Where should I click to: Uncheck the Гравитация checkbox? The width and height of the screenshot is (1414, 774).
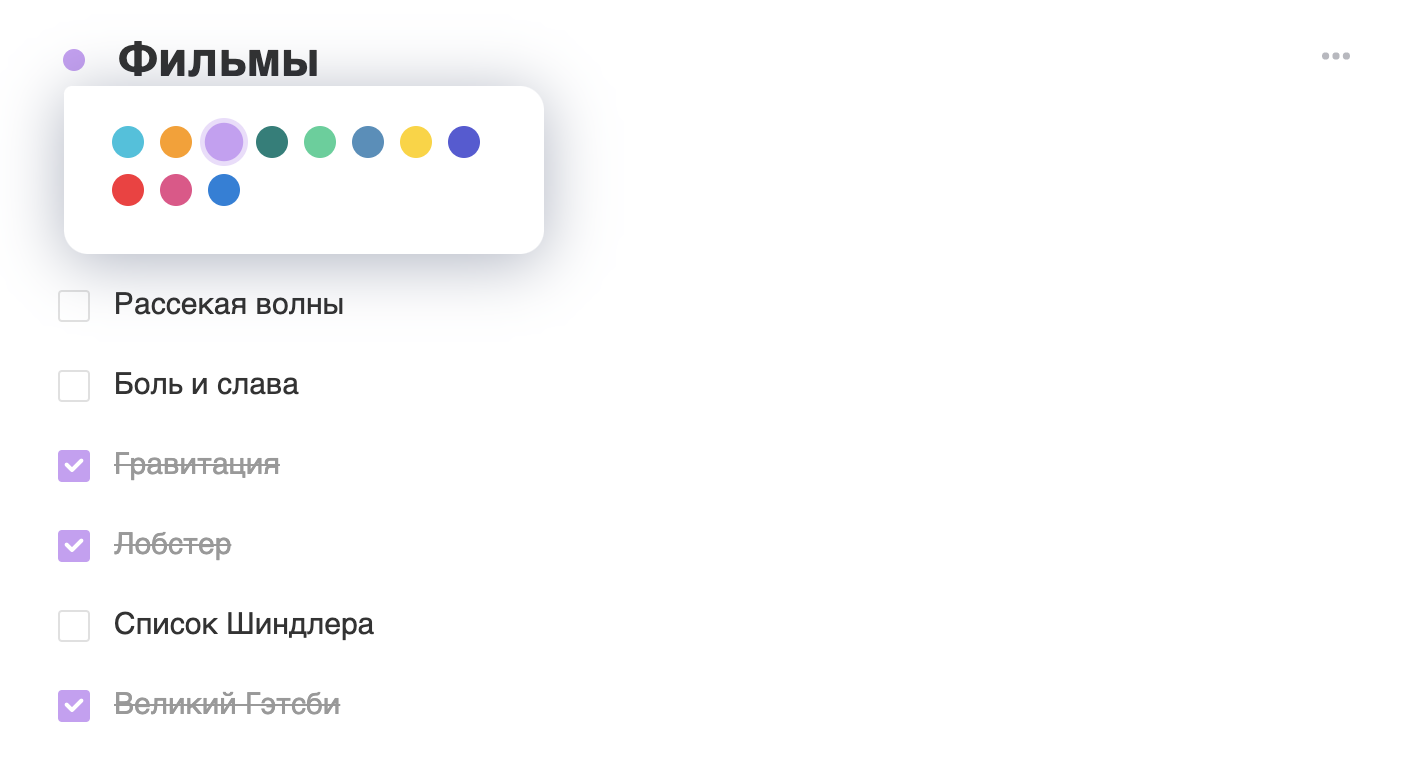74,466
